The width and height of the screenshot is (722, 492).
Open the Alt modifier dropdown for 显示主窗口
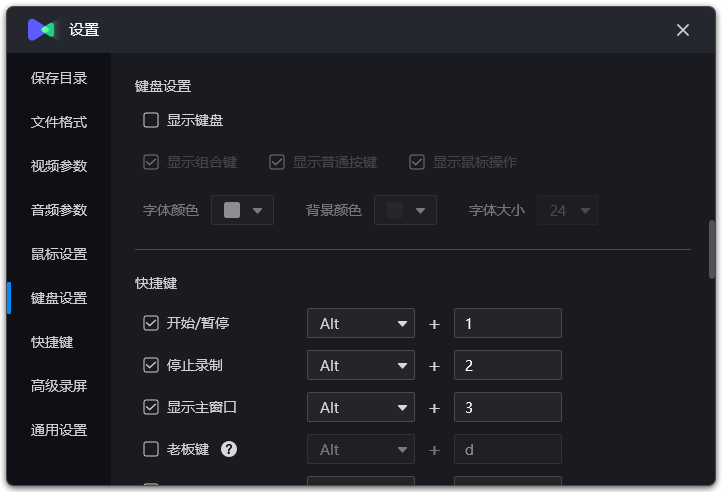coord(360,408)
